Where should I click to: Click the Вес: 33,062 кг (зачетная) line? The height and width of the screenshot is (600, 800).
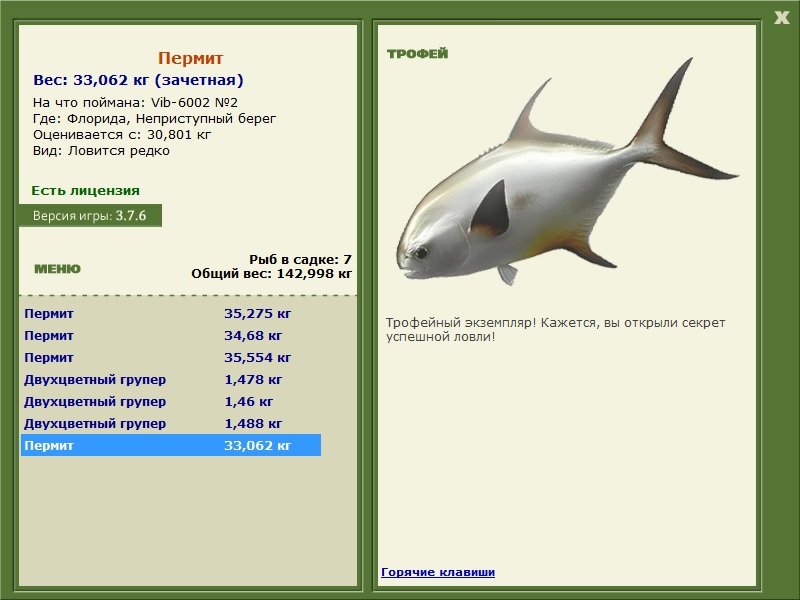pyautogui.click(x=138, y=80)
